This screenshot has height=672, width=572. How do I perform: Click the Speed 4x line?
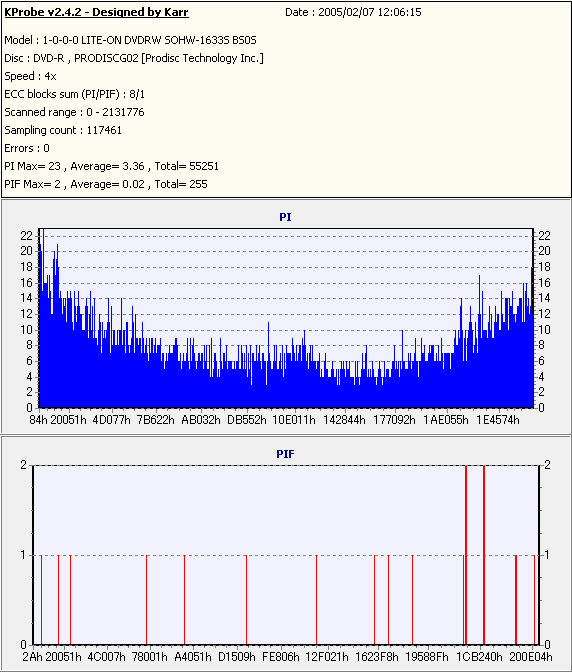coord(30,76)
